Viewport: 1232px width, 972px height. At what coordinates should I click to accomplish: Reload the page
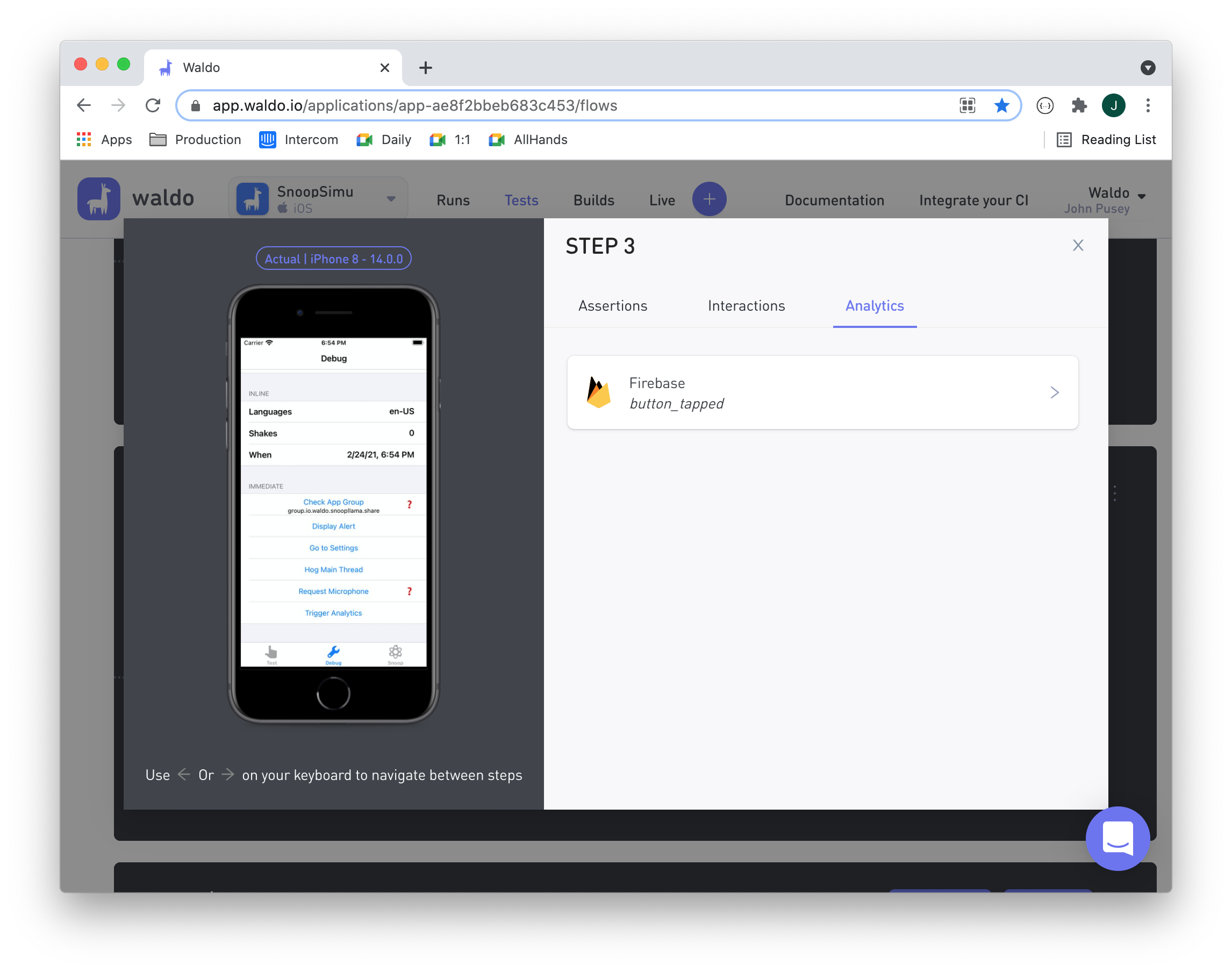pyautogui.click(x=153, y=105)
